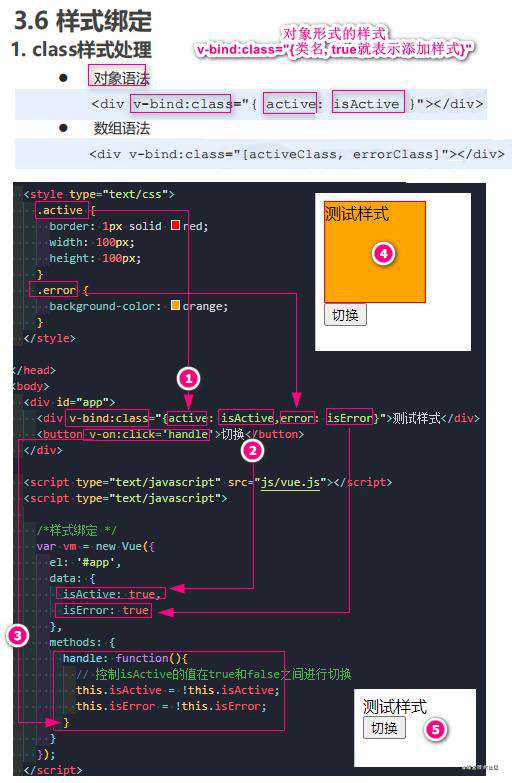This screenshot has width=512, height=783.
Task: Click the red color swatch in border rule
Action: (175, 225)
